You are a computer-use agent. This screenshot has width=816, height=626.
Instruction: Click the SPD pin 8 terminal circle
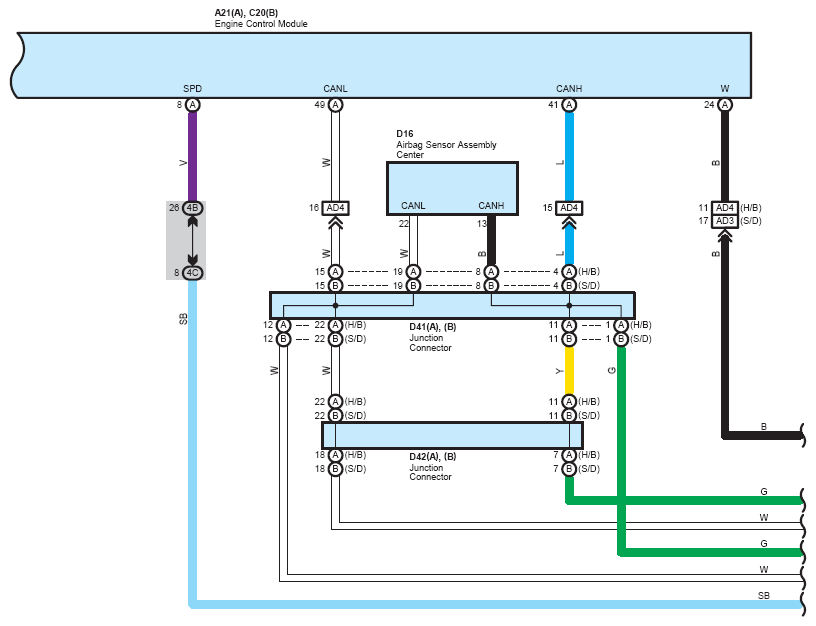[193, 105]
